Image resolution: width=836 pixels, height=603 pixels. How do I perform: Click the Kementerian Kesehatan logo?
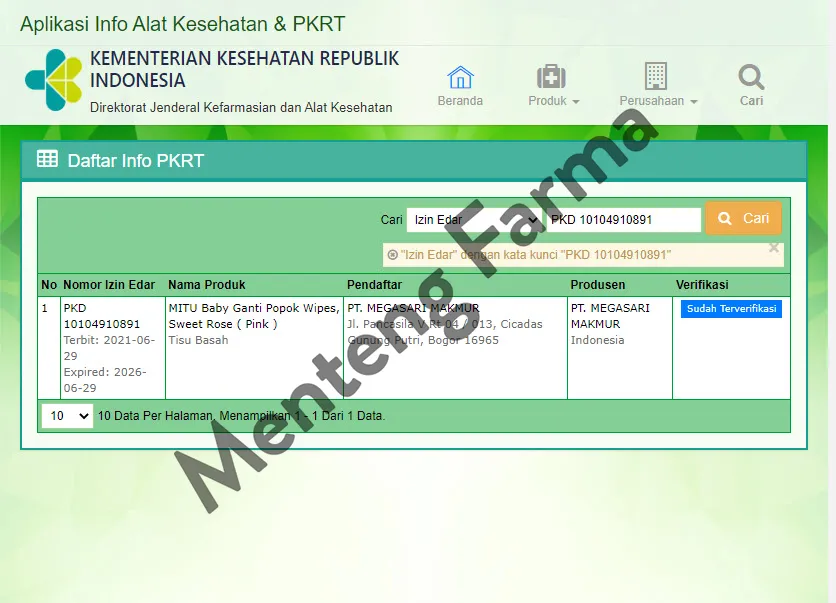(54, 80)
